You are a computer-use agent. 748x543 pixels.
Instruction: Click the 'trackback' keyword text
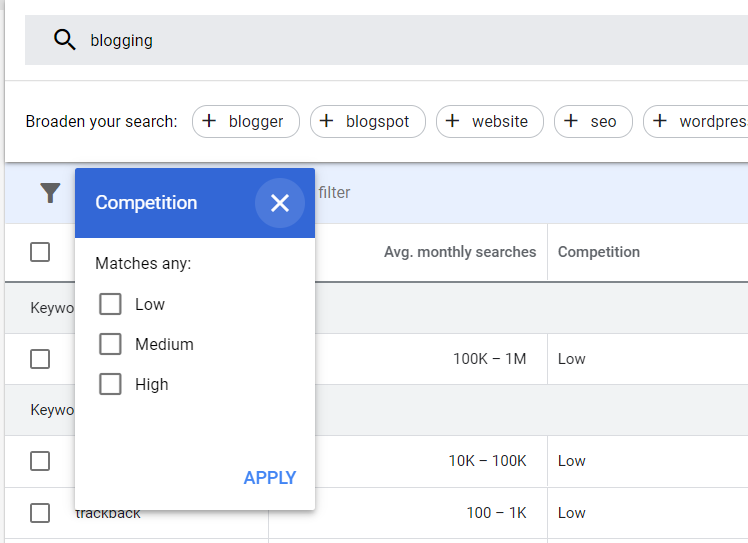[x=108, y=514]
